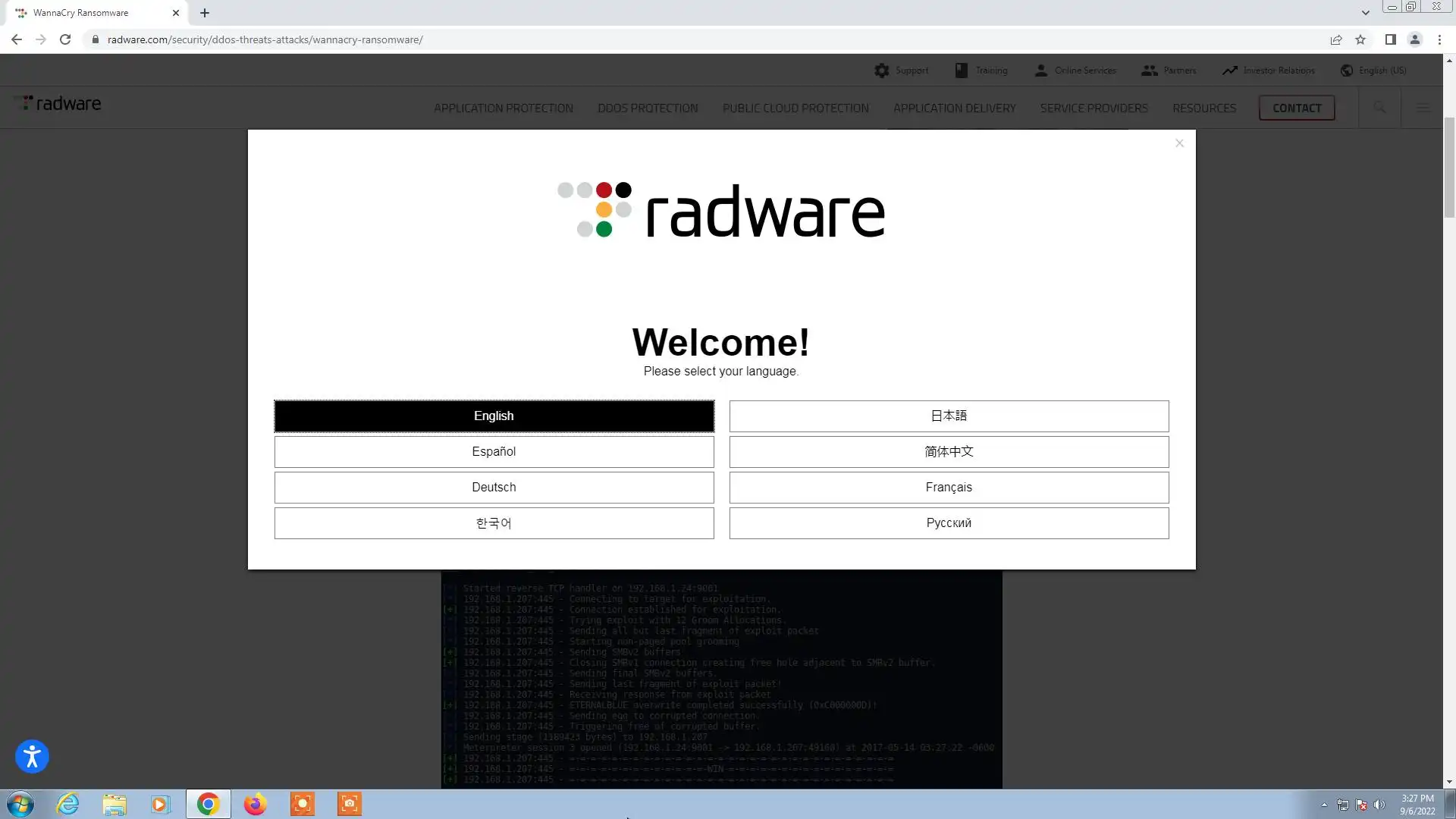1456x819 pixels.
Task: Launch Firefox from the taskbar
Action: pyautogui.click(x=255, y=804)
